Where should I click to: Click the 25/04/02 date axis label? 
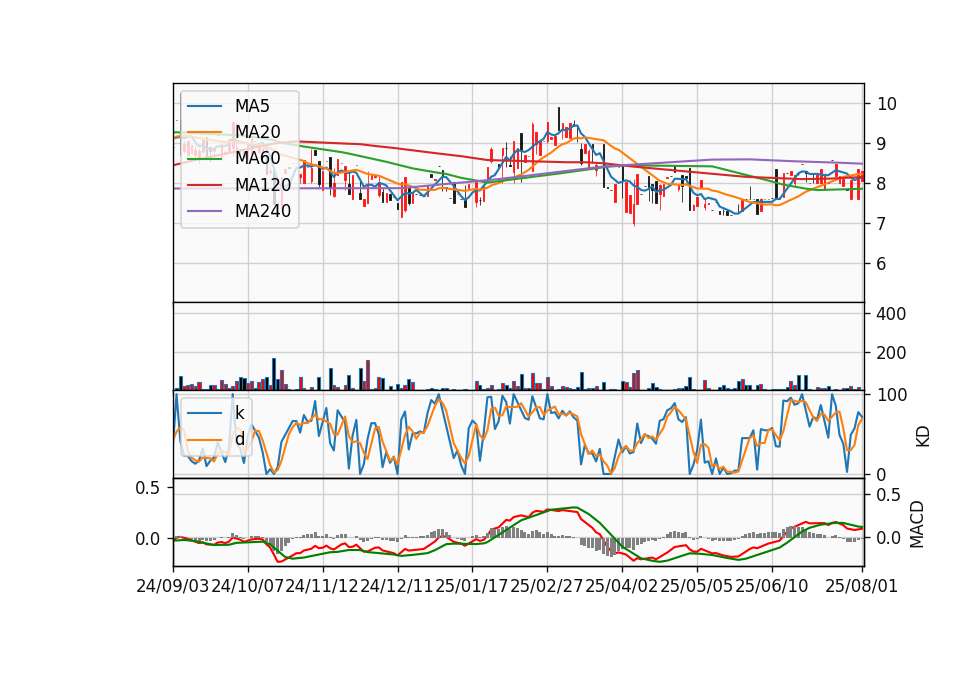[x=621, y=586]
